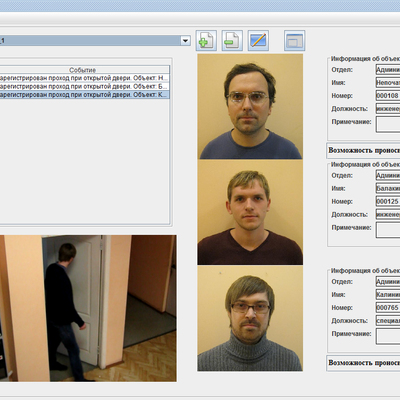Screen dimensions: 400x400
Task: Click the remove document icon with green minus
Action: pyautogui.click(x=232, y=41)
